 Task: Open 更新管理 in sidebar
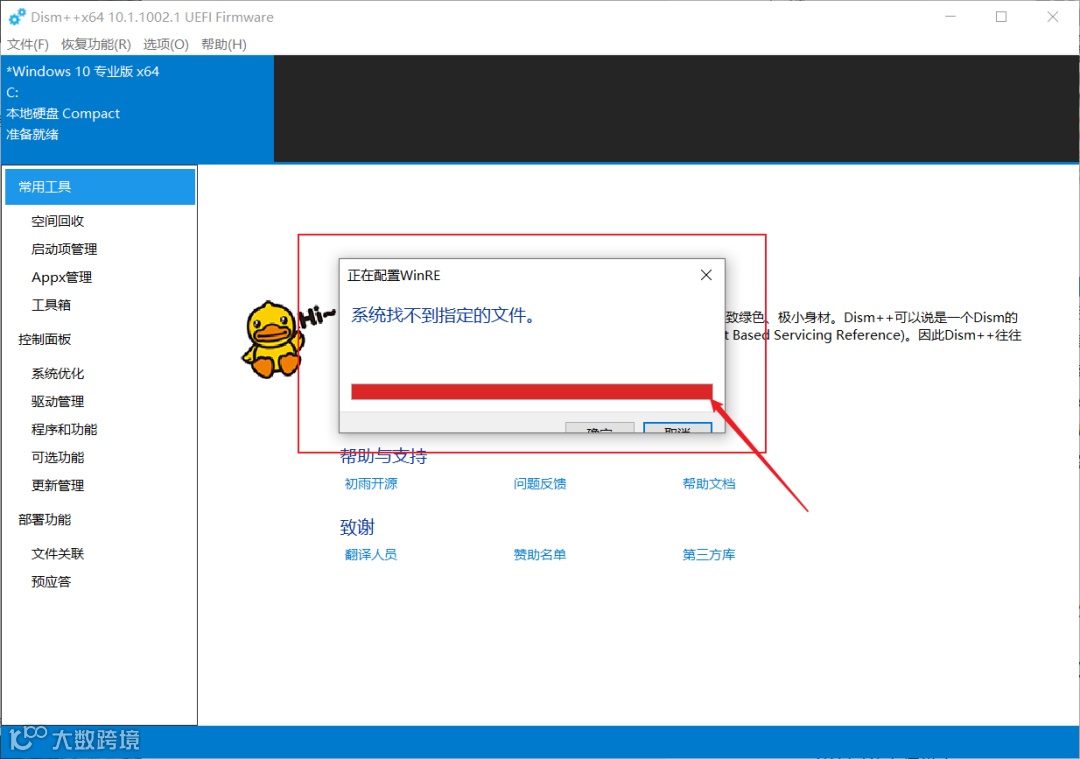point(57,485)
